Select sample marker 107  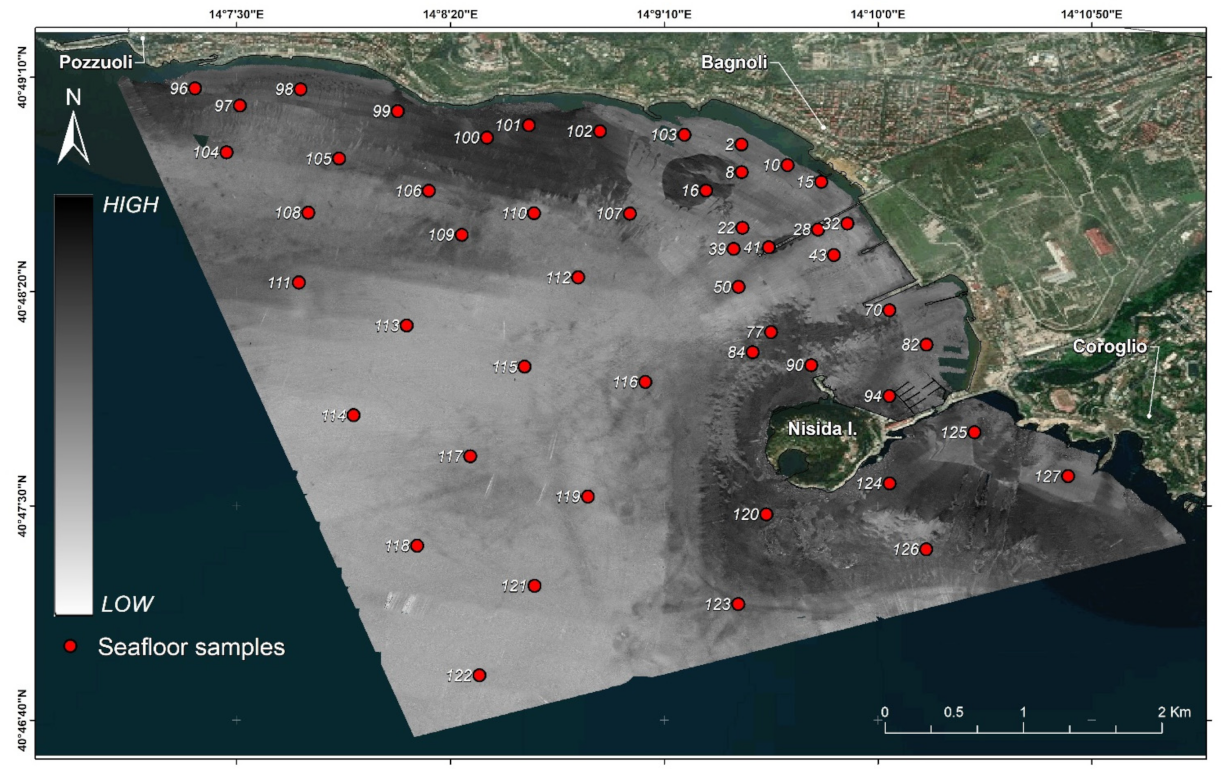point(630,213)
